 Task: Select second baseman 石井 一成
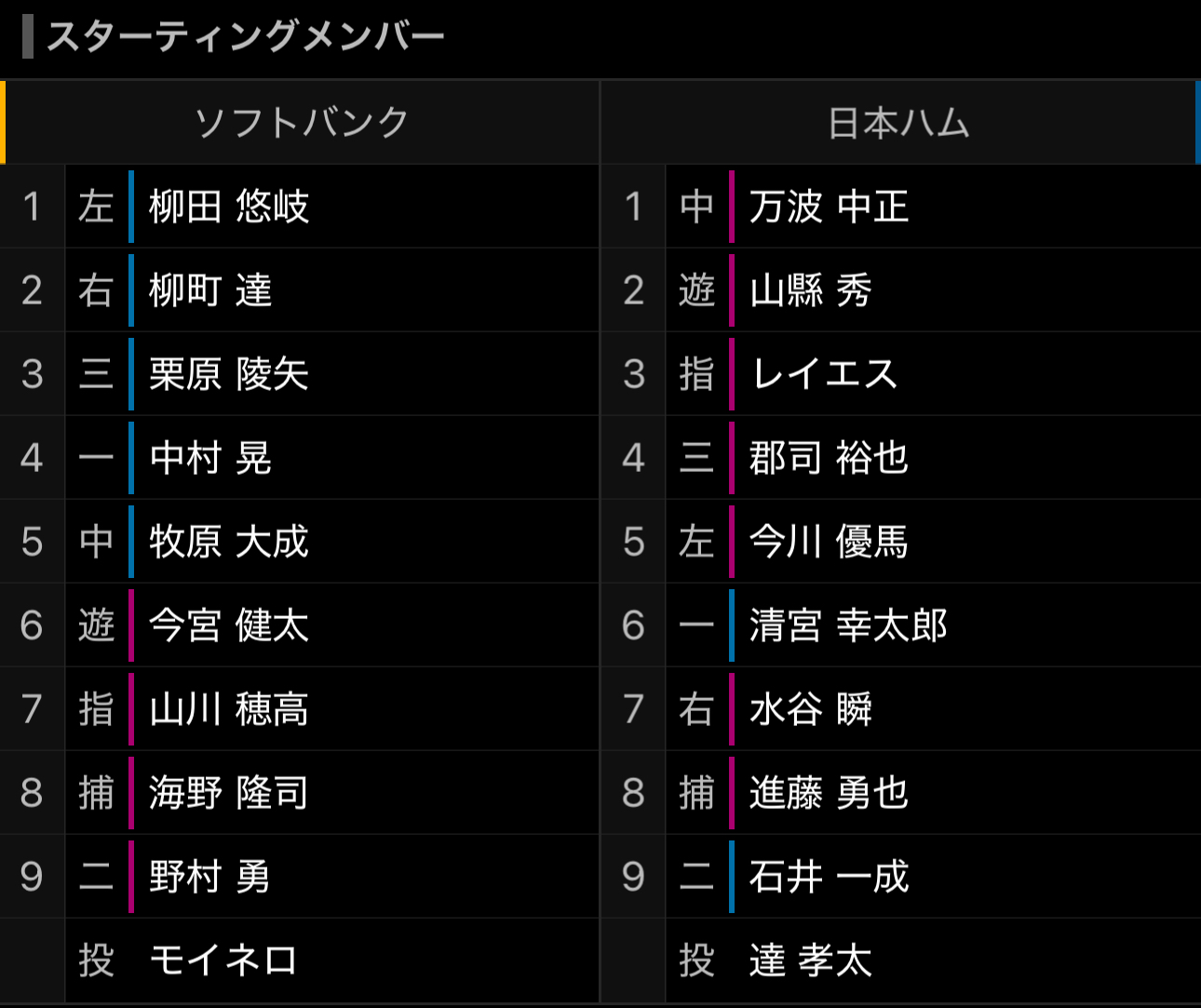(x=829, y=877)
